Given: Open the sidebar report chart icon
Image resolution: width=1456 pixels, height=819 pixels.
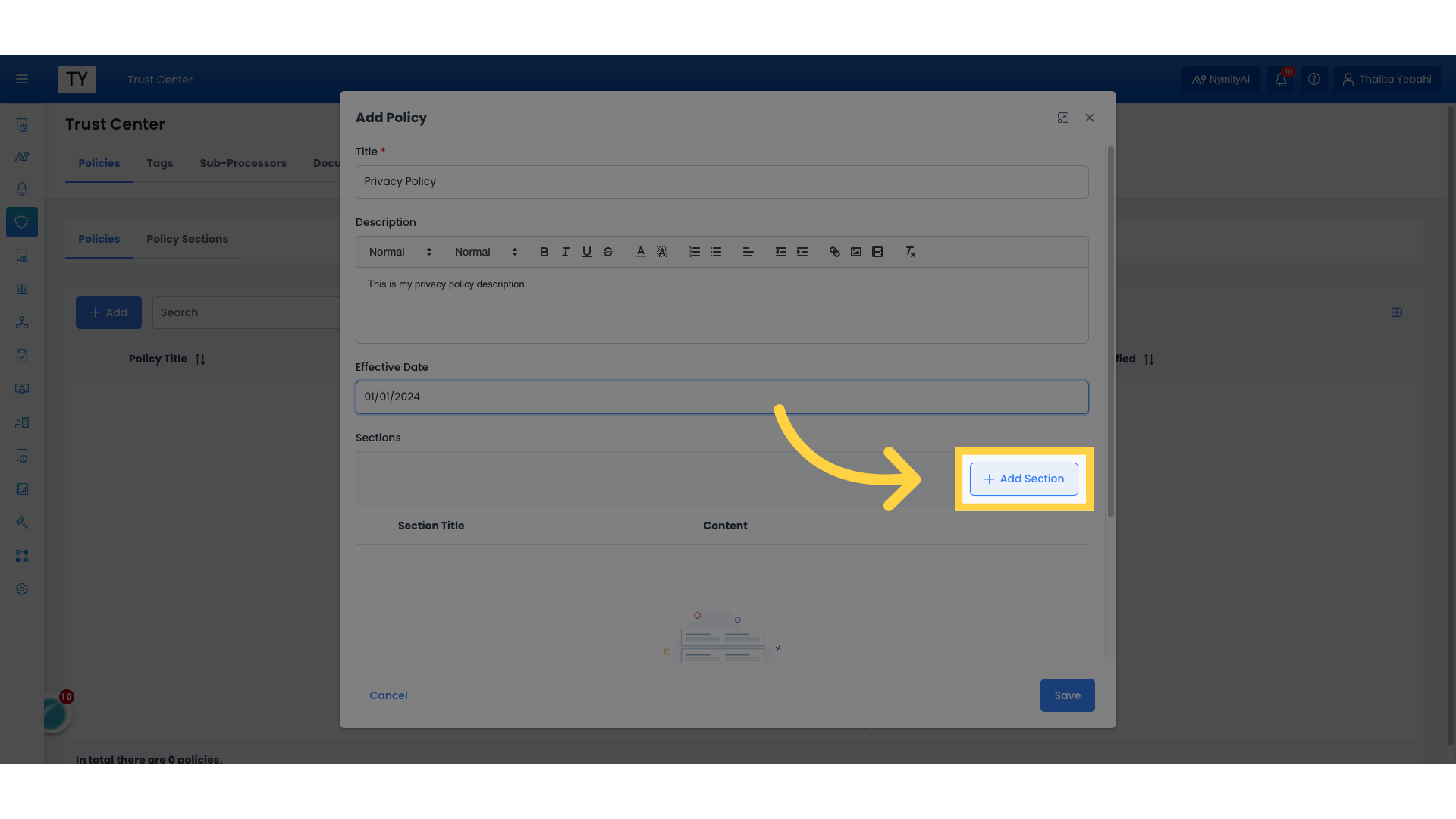Looking at the screenshot, I should (22, 489).
